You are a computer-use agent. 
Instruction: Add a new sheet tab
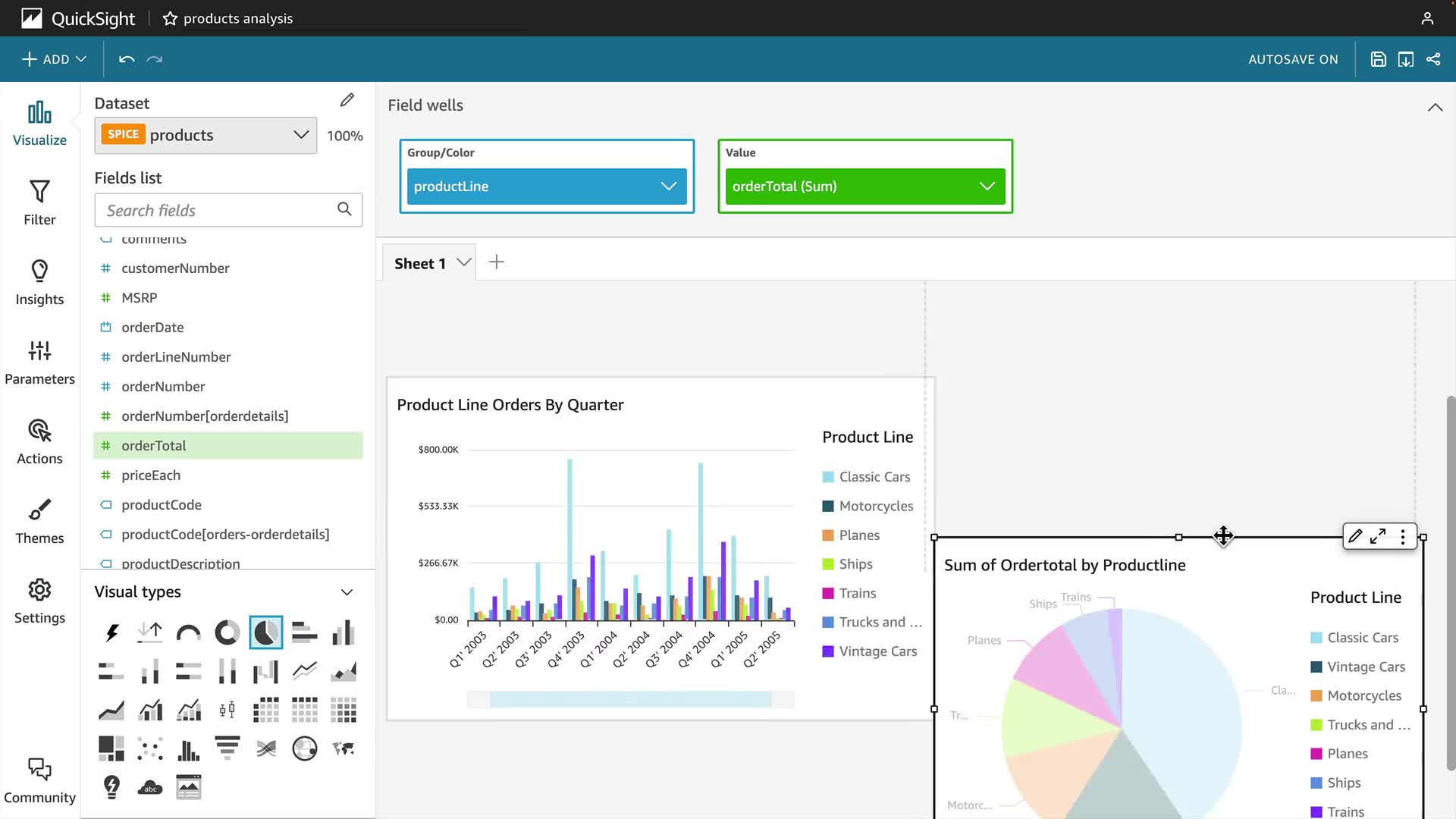click(497, 262)
